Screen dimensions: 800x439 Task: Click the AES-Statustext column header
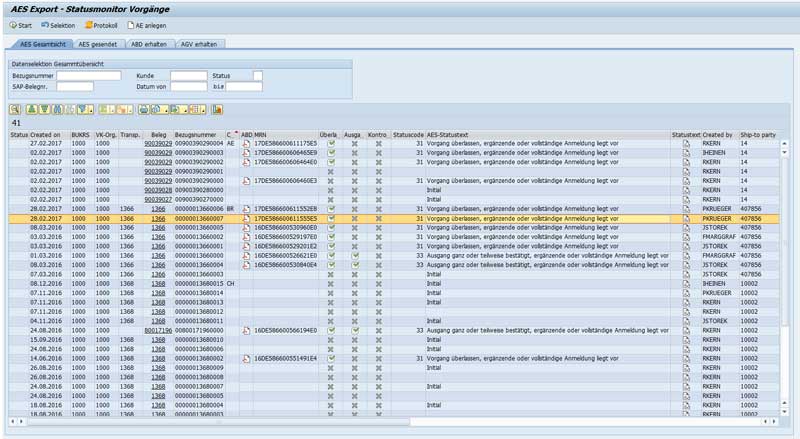(548, 135)
